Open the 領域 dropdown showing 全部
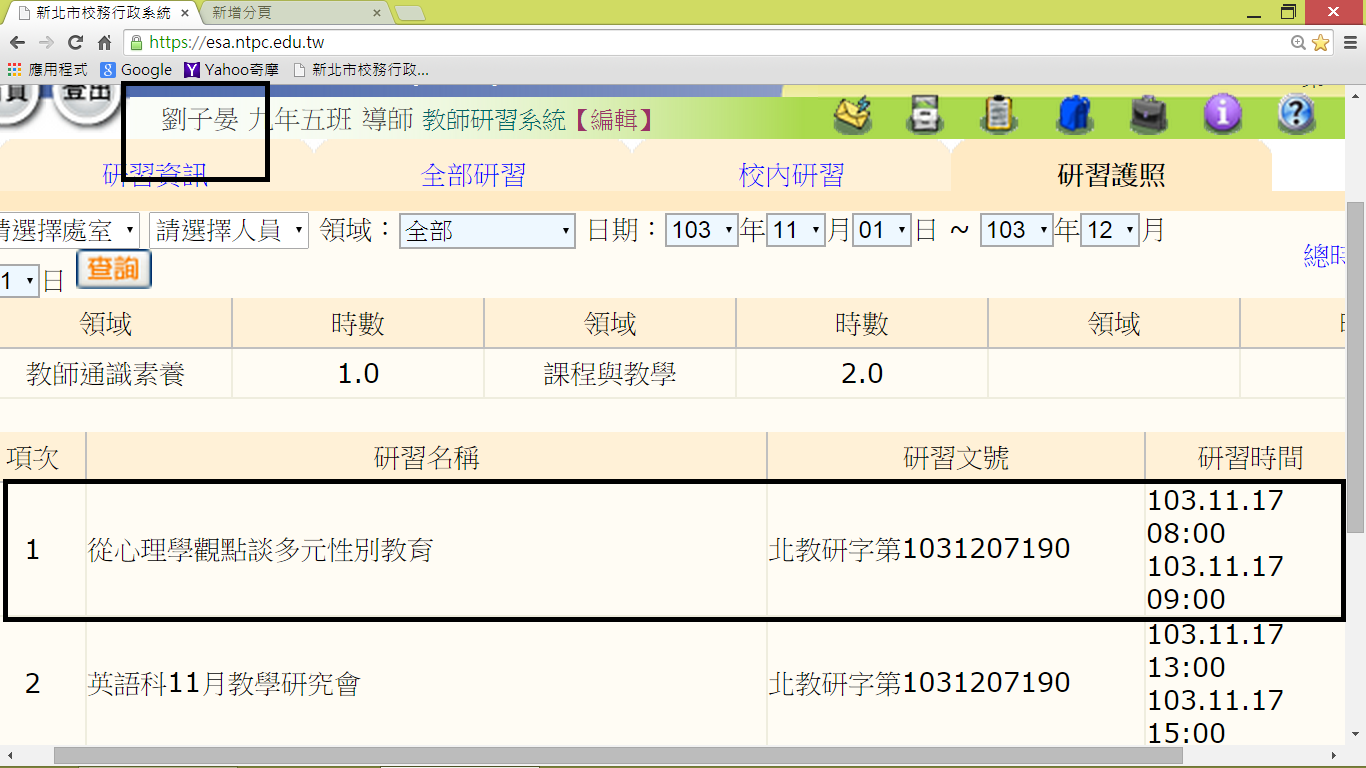Image resolution: width=1366 pixels, height=768 pixels. tap(487, 231)
